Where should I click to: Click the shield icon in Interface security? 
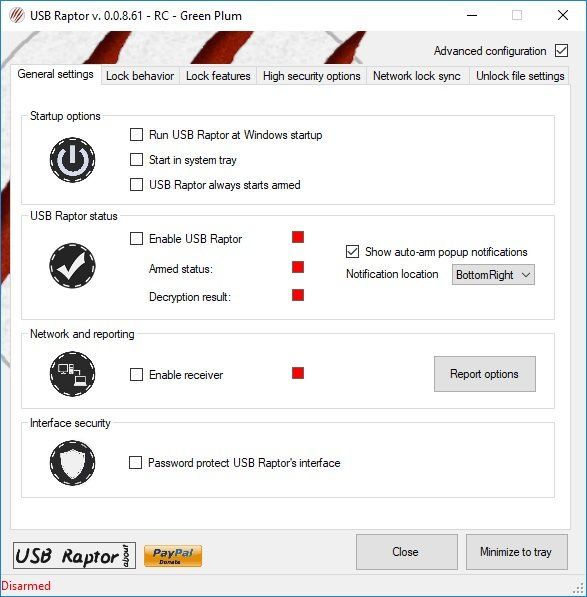tap(72, 463)
